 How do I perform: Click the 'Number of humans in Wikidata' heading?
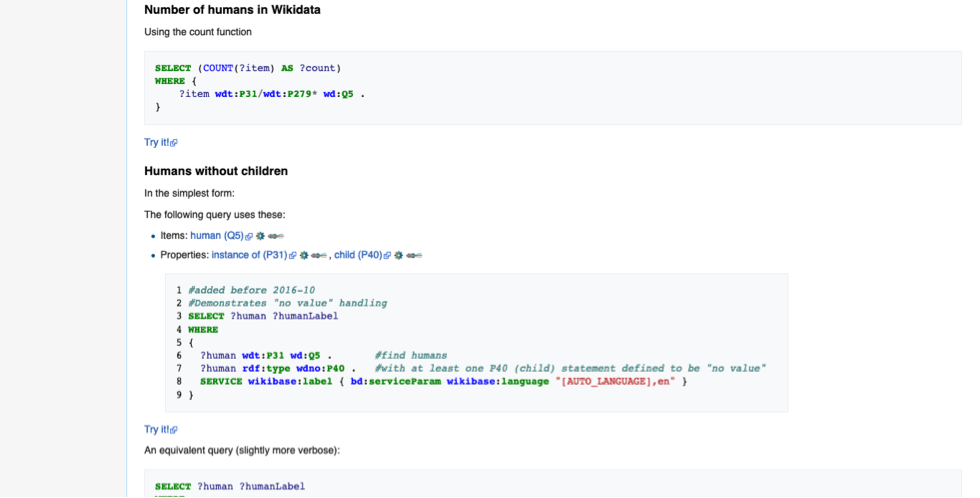click(x=232, y=10)
